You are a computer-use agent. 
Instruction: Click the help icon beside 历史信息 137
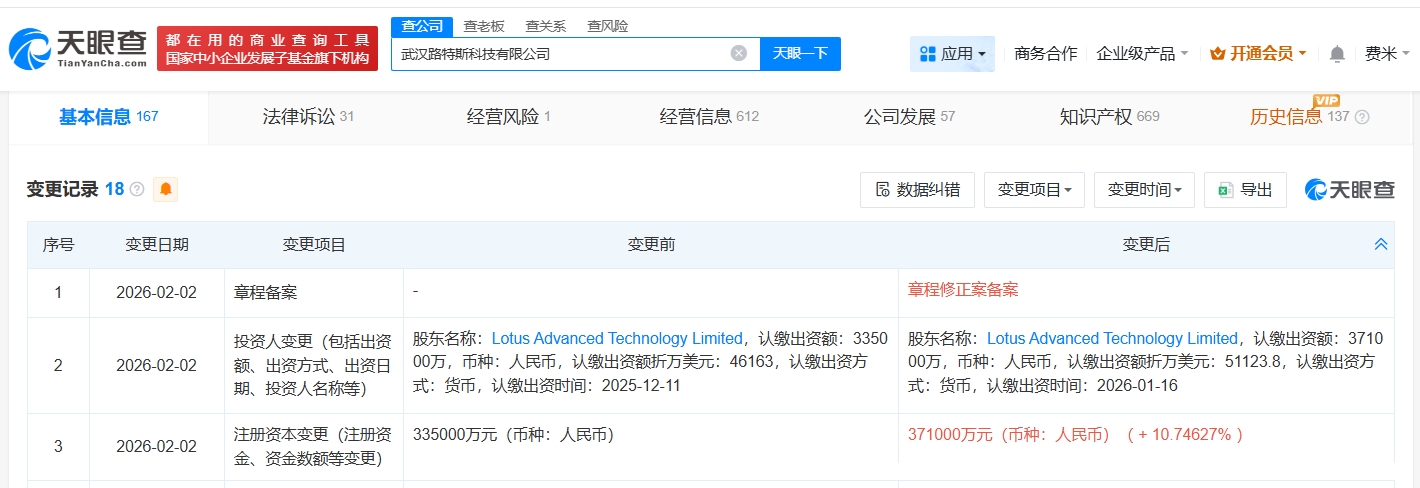point(1361,117)
